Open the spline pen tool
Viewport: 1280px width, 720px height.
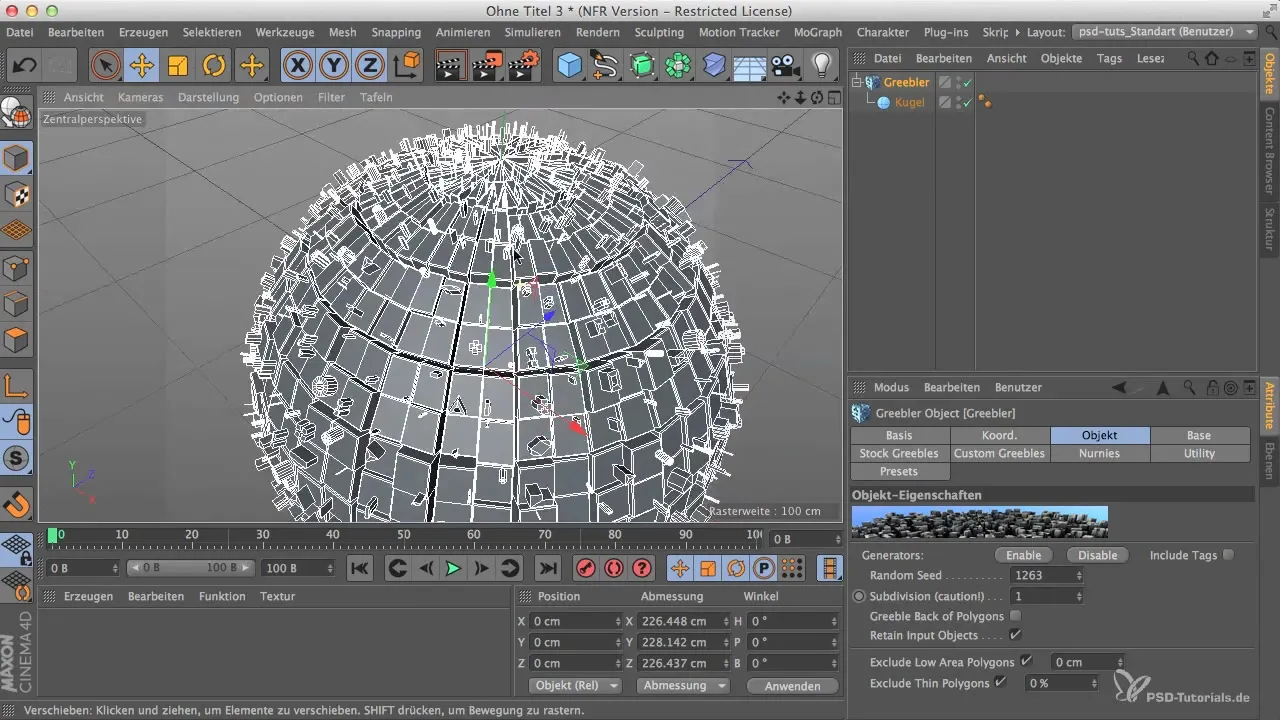(x=605, y=66)
